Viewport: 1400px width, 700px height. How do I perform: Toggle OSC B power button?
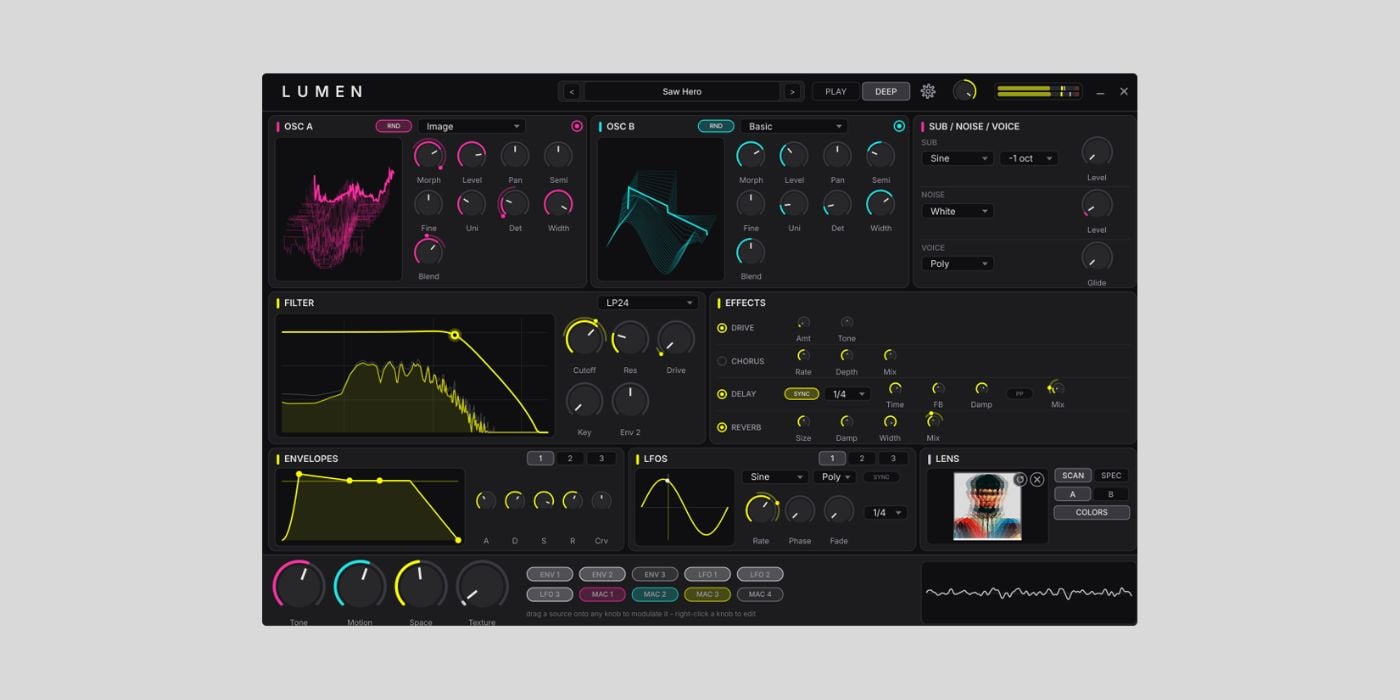point(899,126)
